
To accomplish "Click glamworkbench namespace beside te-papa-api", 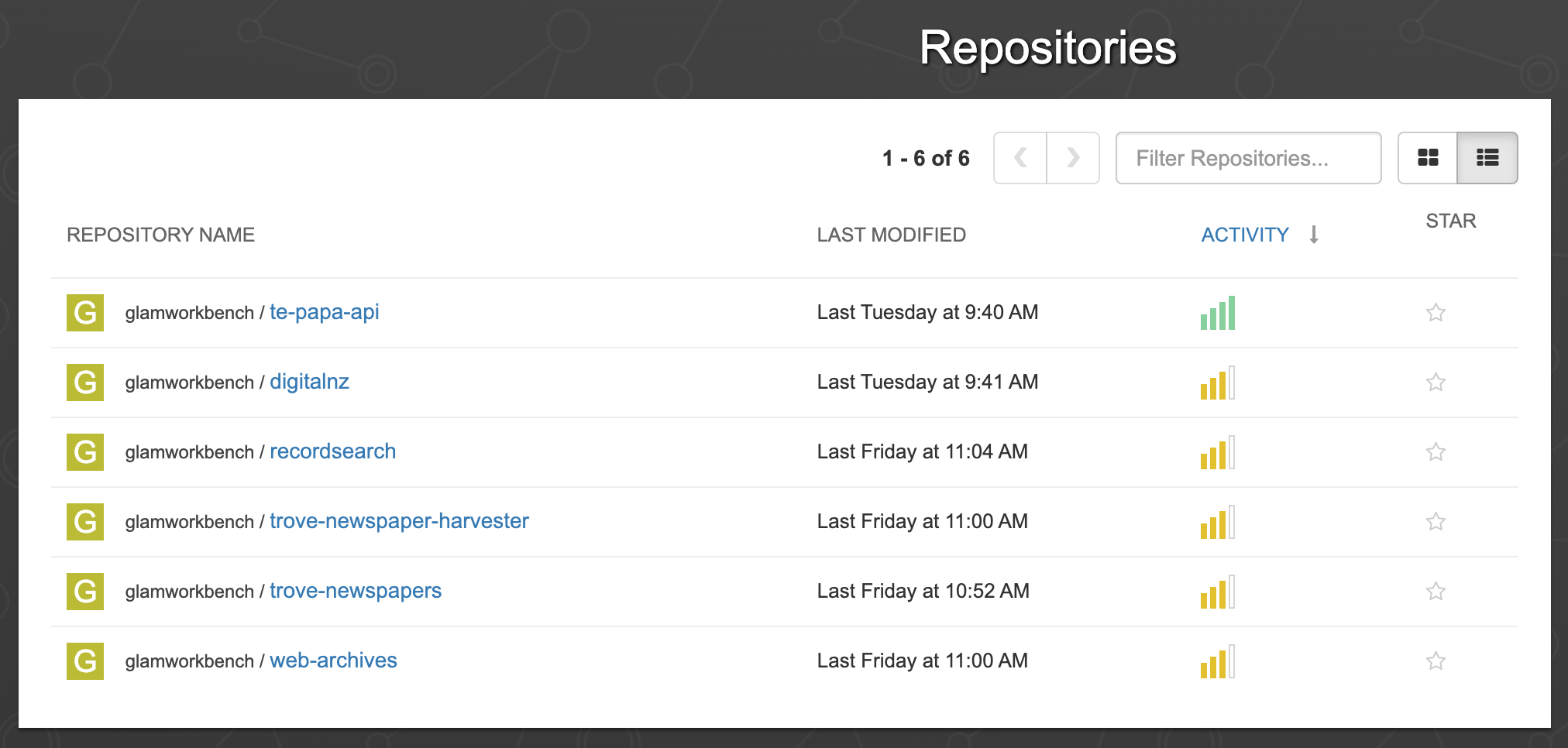I will (x=190, y=313).
